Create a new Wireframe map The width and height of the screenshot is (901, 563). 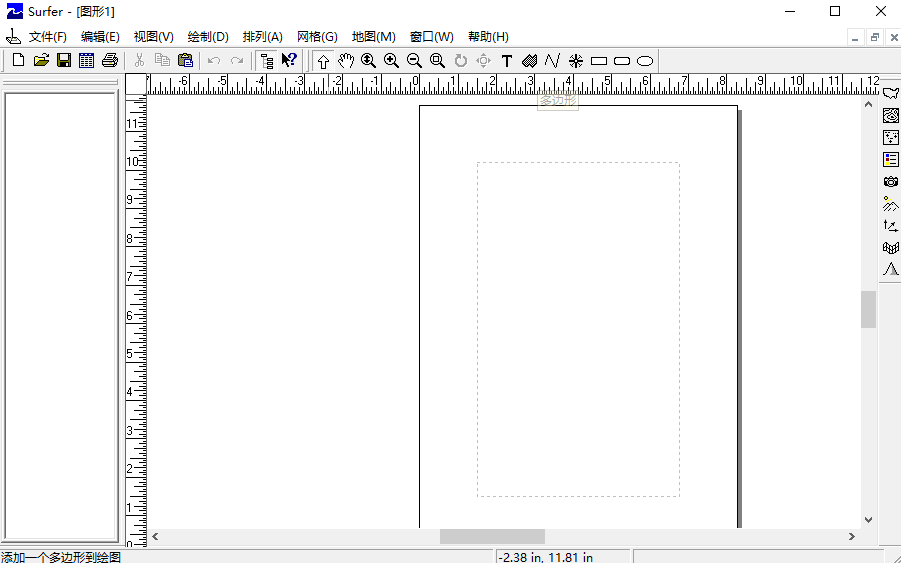(891, 248)
